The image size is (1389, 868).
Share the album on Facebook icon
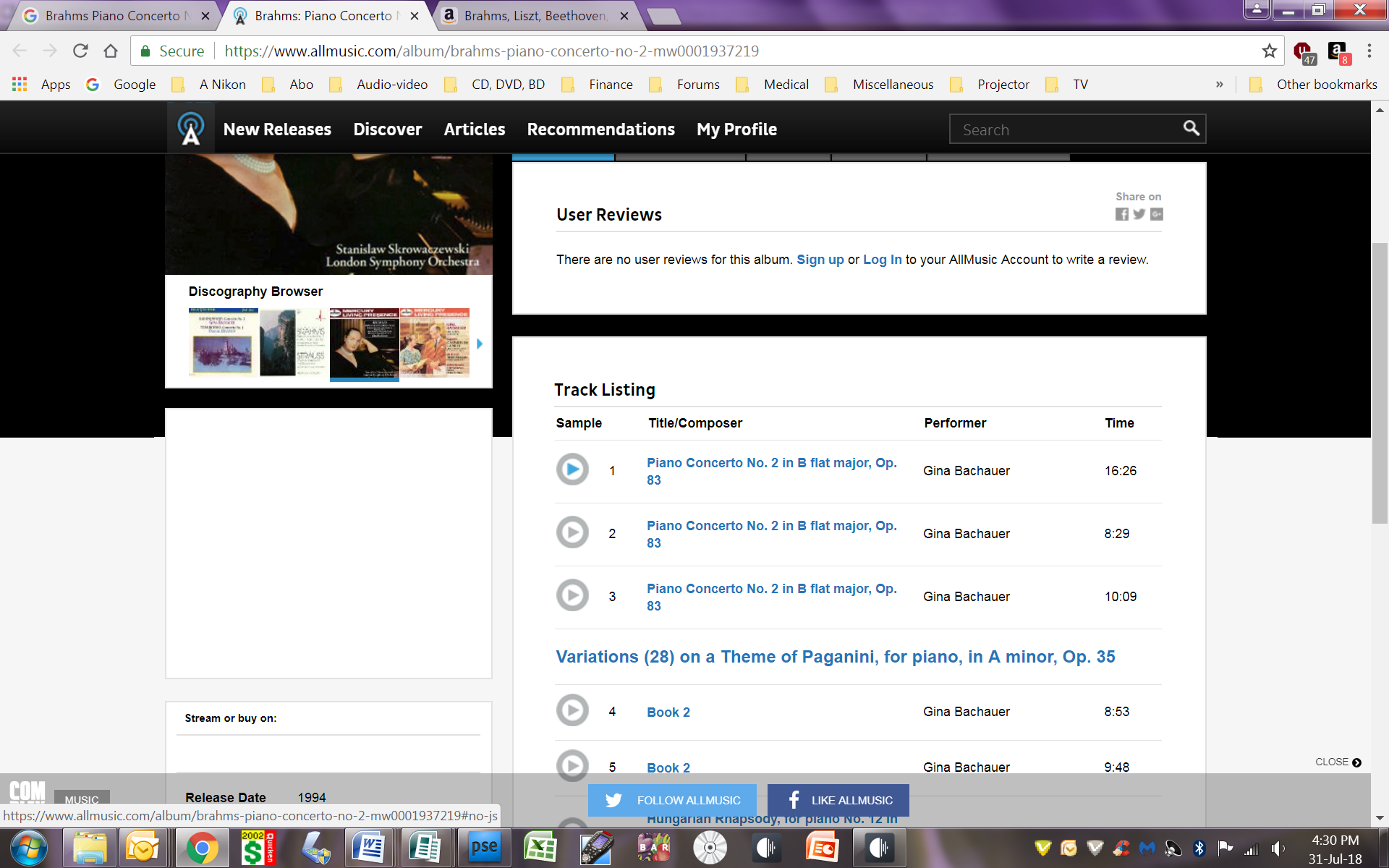tap(1121, 214)
